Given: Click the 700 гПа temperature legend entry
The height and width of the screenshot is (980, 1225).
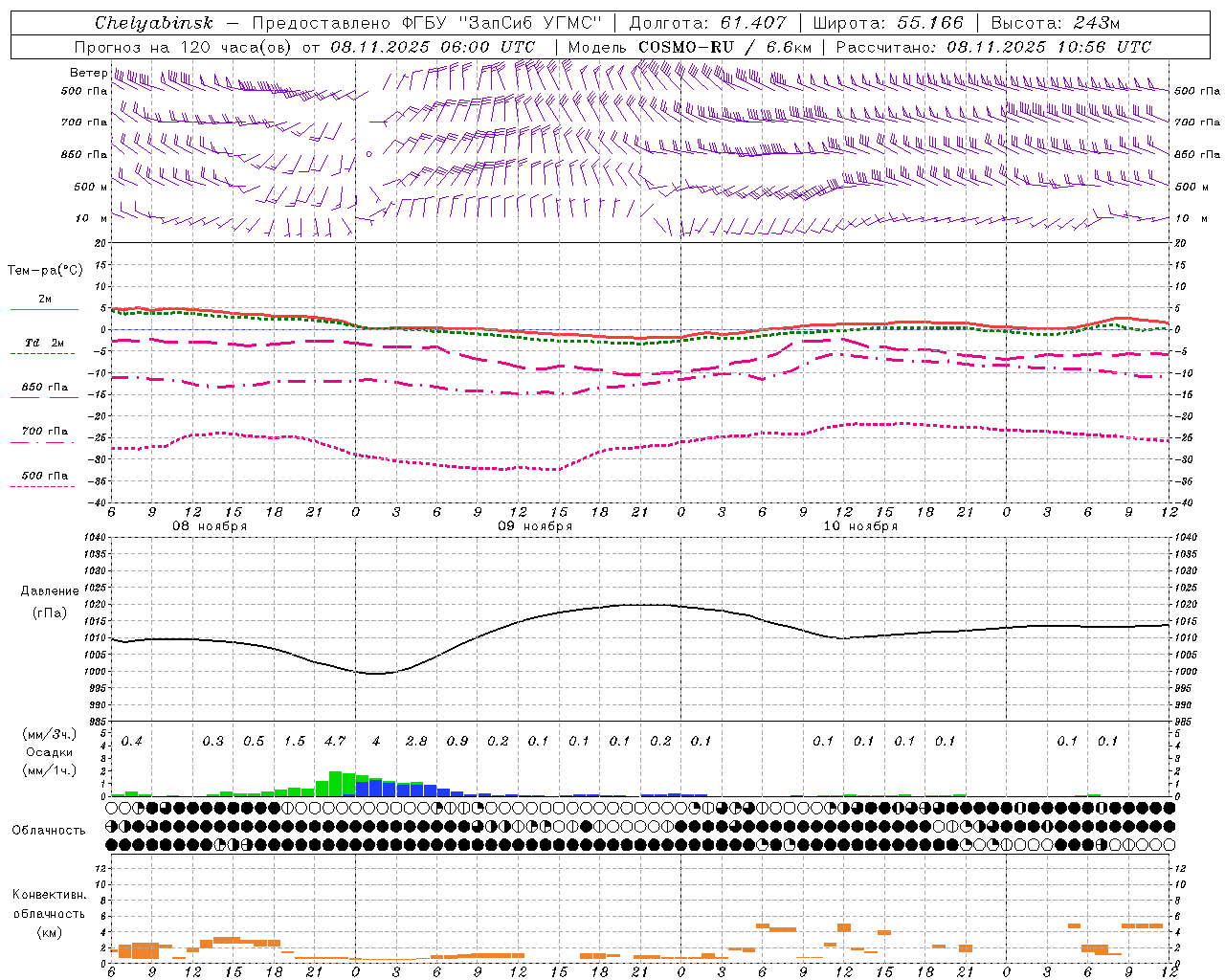Looking at the screenshot, I should 44,432.
